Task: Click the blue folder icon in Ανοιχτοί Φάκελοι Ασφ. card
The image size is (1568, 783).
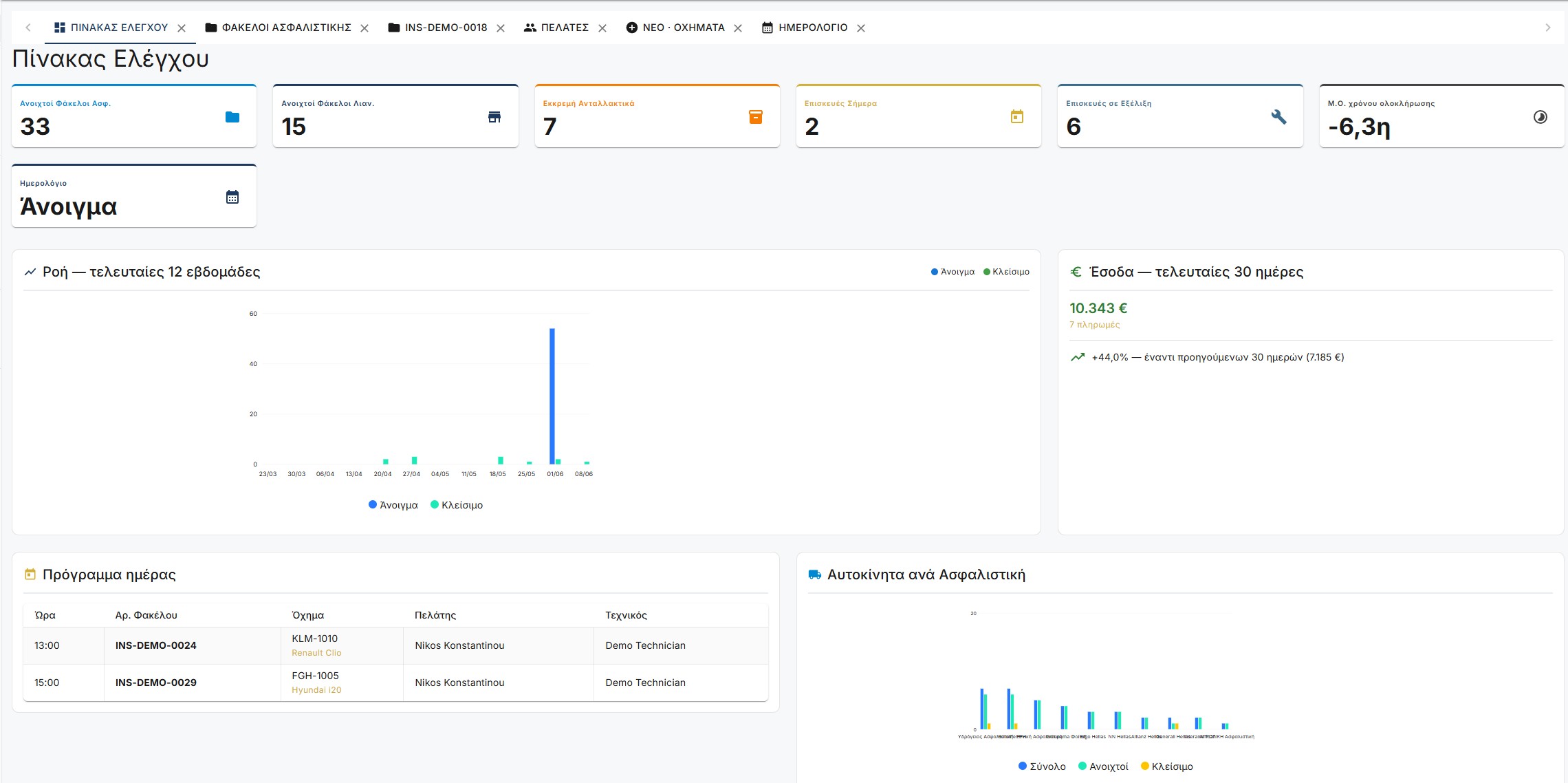Action: pyautogui.click(x=232, y=117)
